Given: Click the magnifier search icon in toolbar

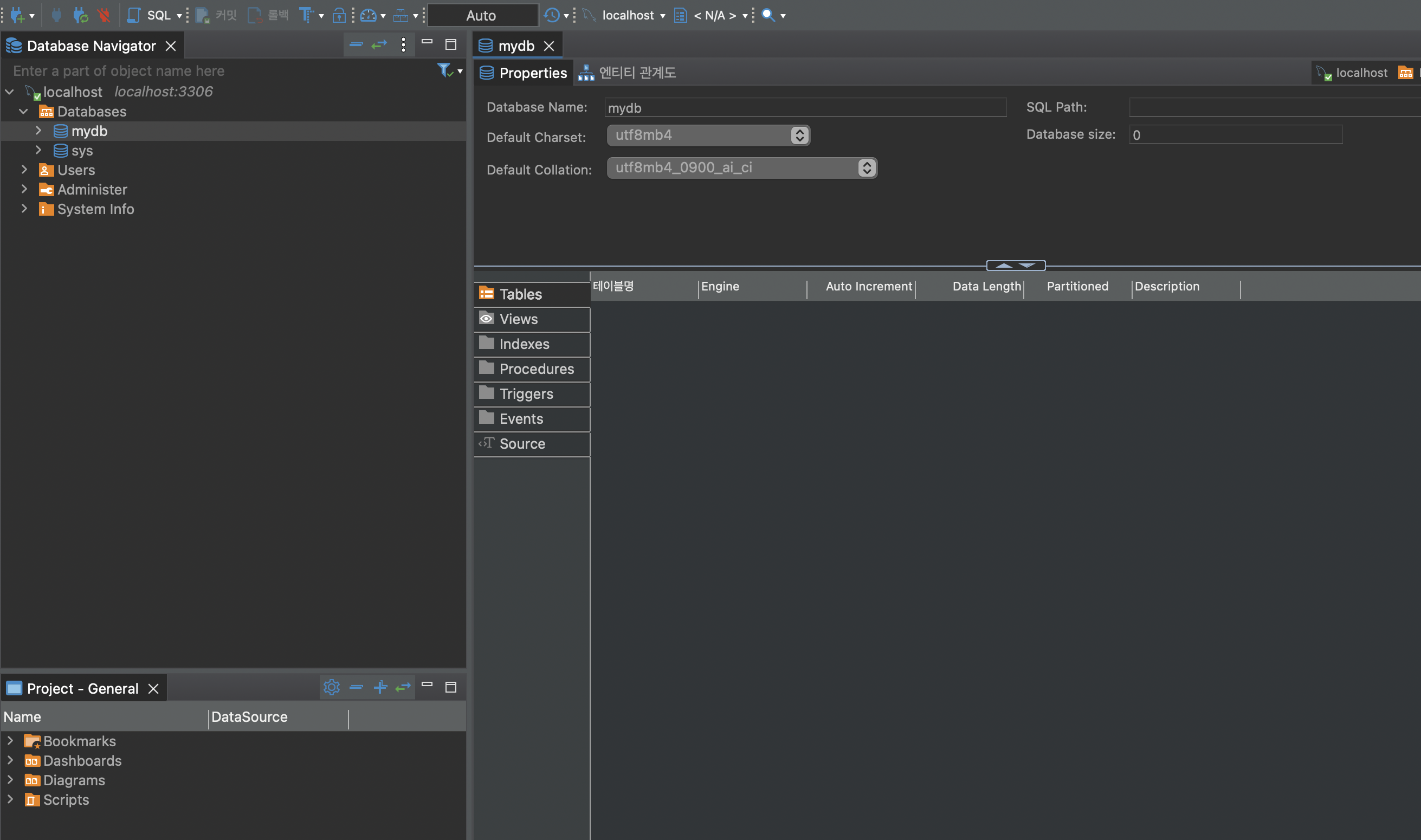Looking at the screenshot, I should (768, 15).
